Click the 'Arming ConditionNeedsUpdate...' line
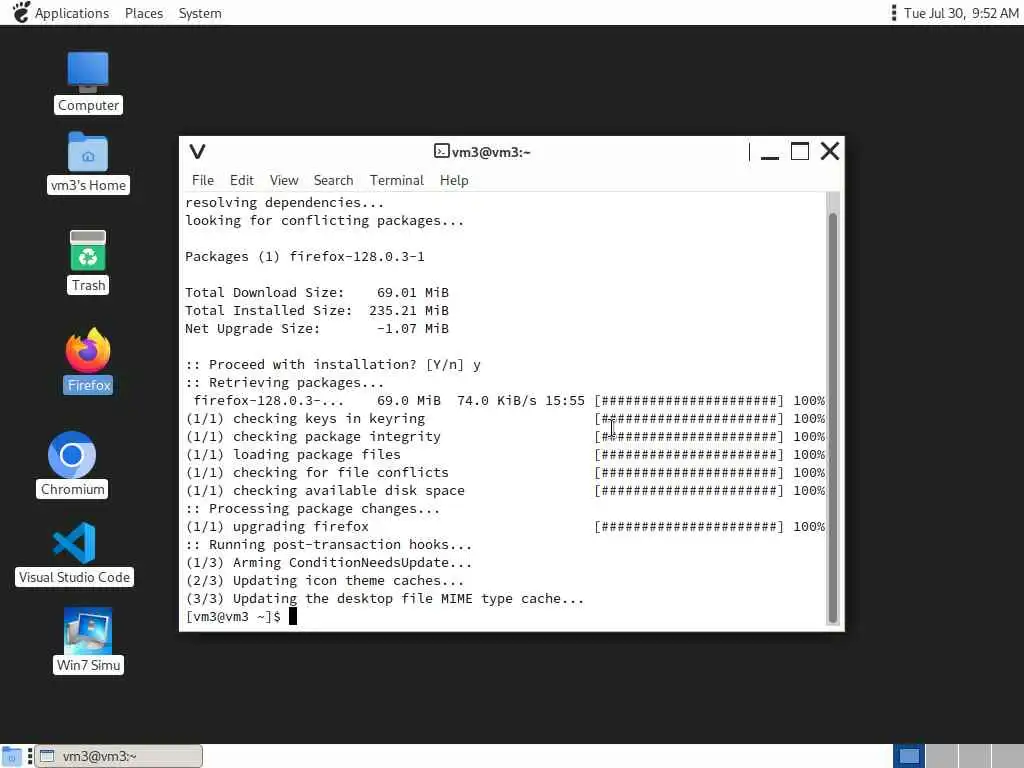Viewport: 1024px width, 768px height. point(328,562)
